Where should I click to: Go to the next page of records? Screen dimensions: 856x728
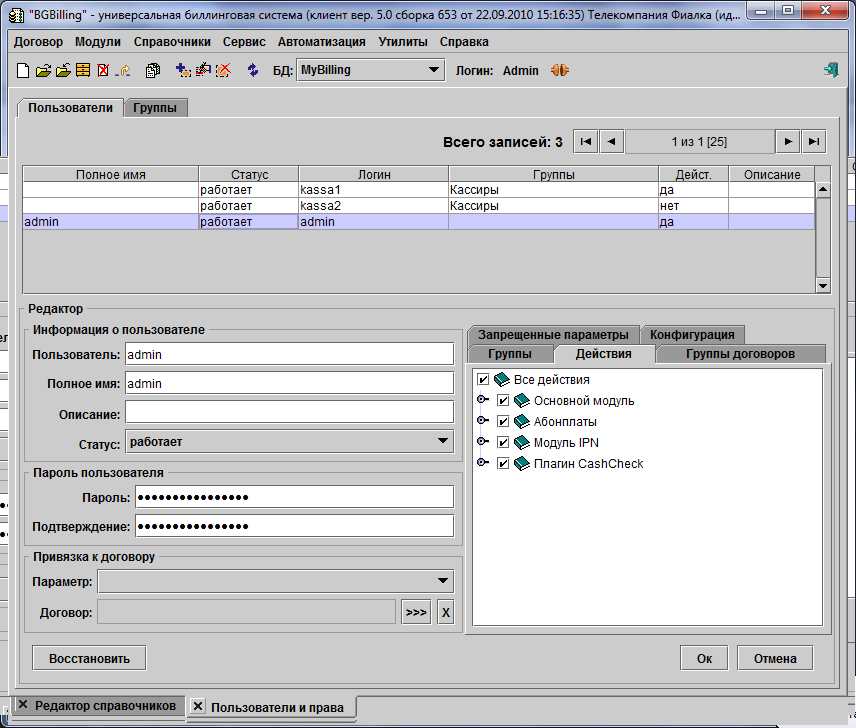[x=788, y=142]
